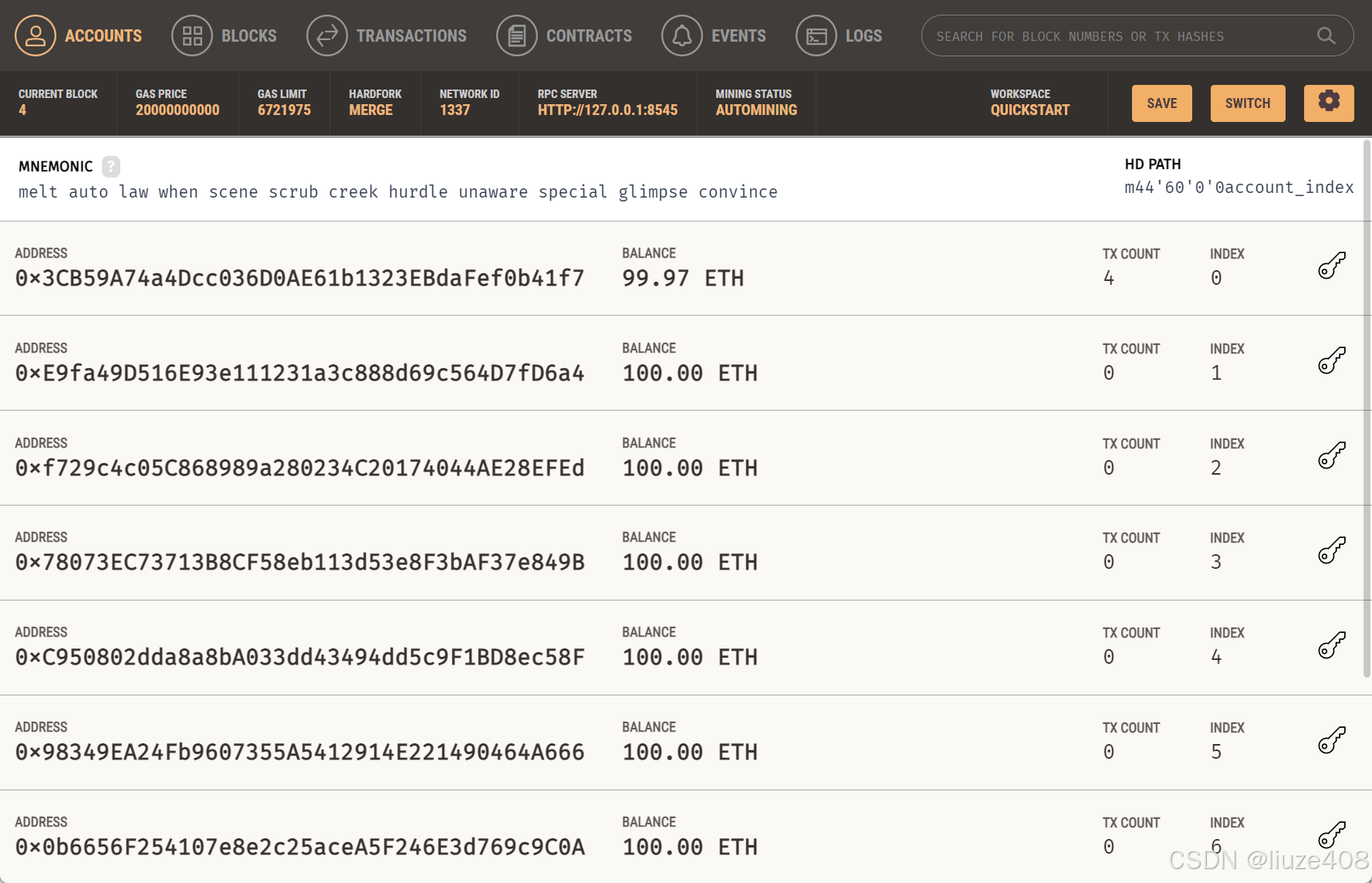The image size is (1372, 883).
Task: Show private key for account index 5
Action: point(1332,740)
